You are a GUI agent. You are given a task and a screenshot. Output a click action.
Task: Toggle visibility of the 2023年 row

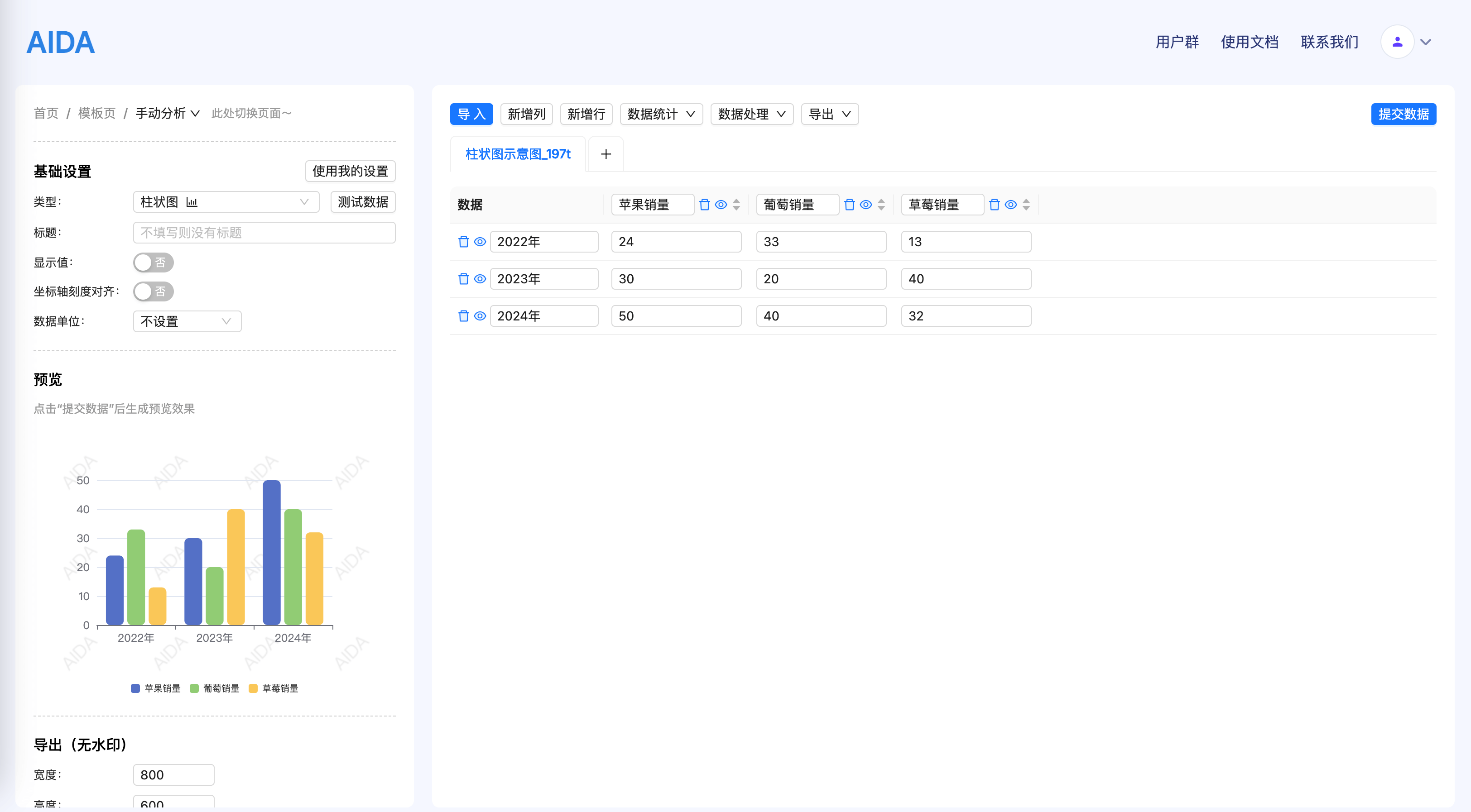click(480, 278)
